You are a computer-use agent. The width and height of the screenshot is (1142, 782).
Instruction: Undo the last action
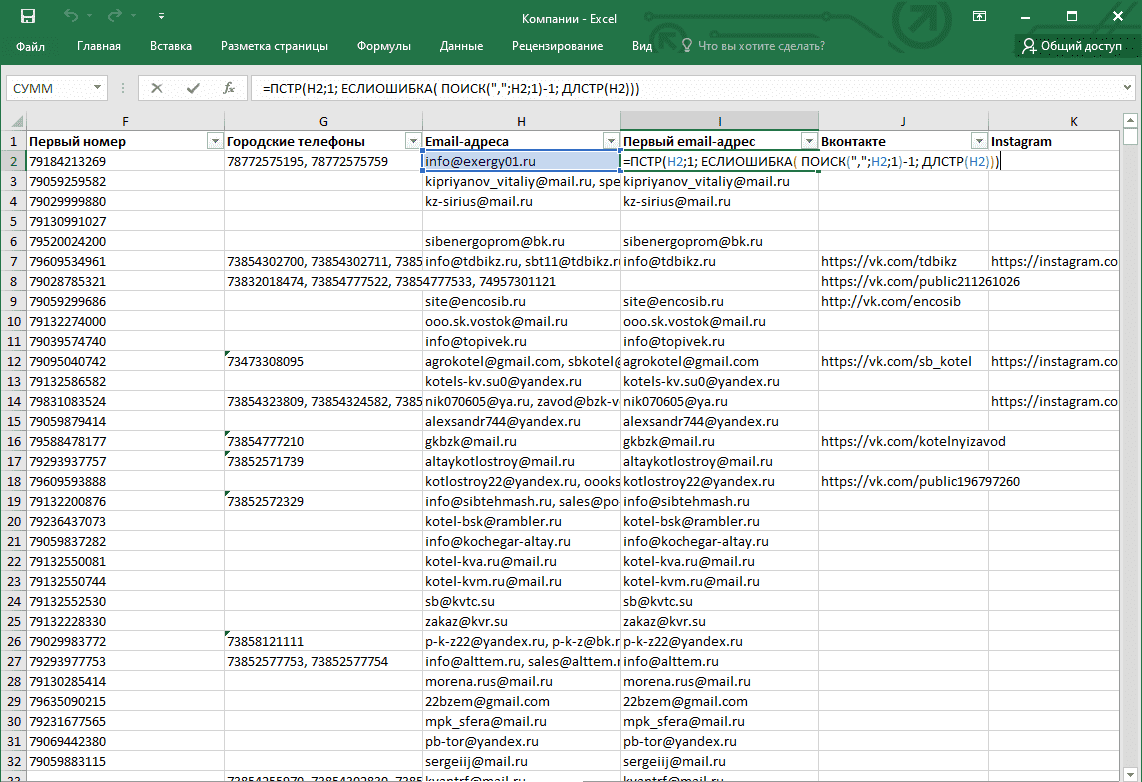[x=71, y=16]
